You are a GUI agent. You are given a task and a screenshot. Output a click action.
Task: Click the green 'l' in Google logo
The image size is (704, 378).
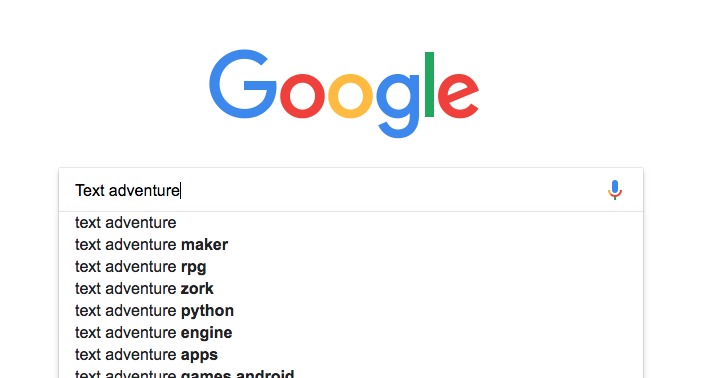(429, 84)
